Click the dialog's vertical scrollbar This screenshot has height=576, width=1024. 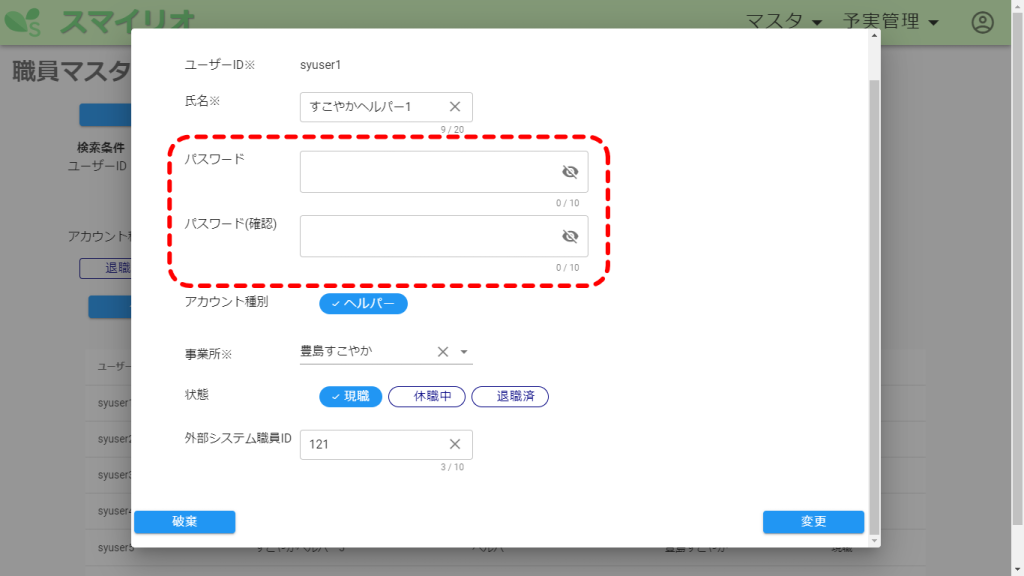[x=875, y=300]
